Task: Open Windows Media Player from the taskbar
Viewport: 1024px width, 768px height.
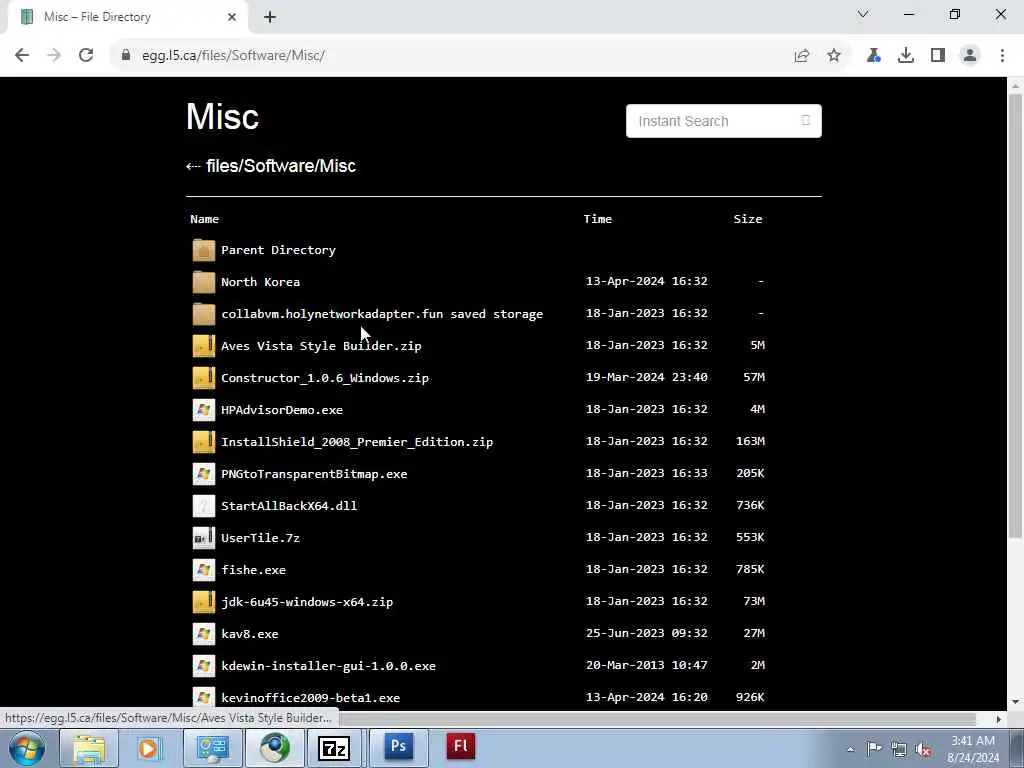Action: point(148,748)
